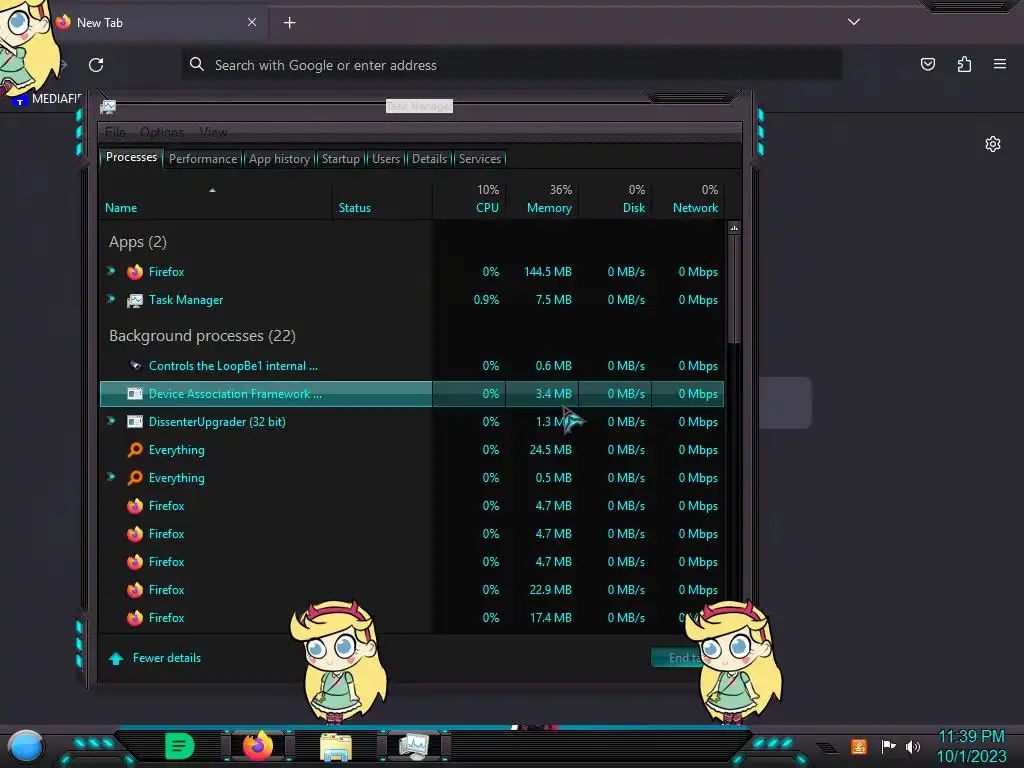Open volume control speaker icon
Image resolution: width=1024 pixels, height=768 pixels.
(912, 746)
